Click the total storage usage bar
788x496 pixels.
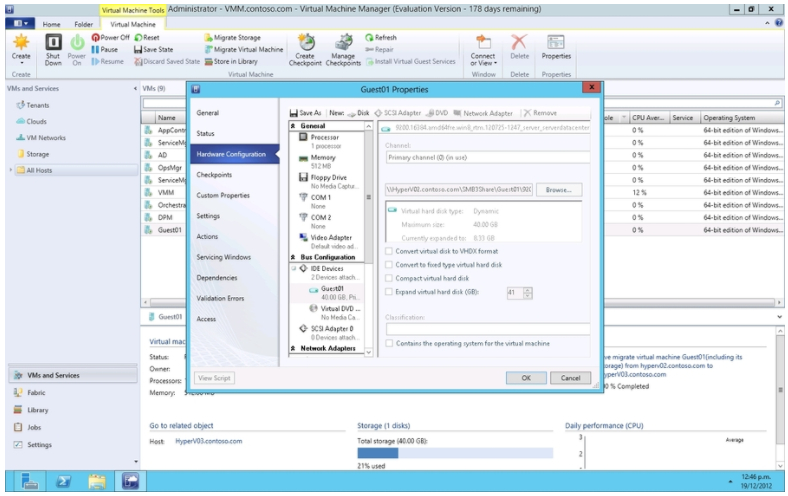click(455, 453)
